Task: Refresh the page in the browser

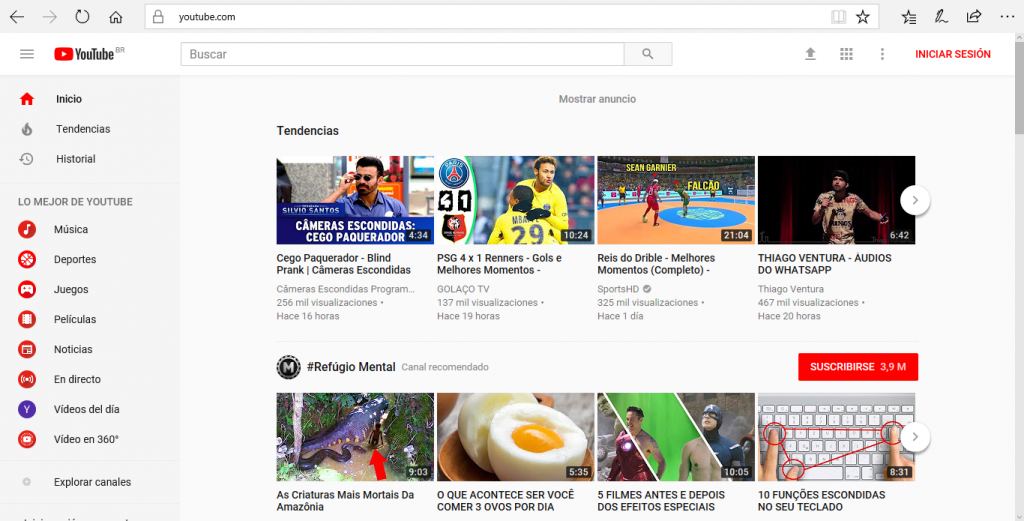Action: [x=82, y=17]
